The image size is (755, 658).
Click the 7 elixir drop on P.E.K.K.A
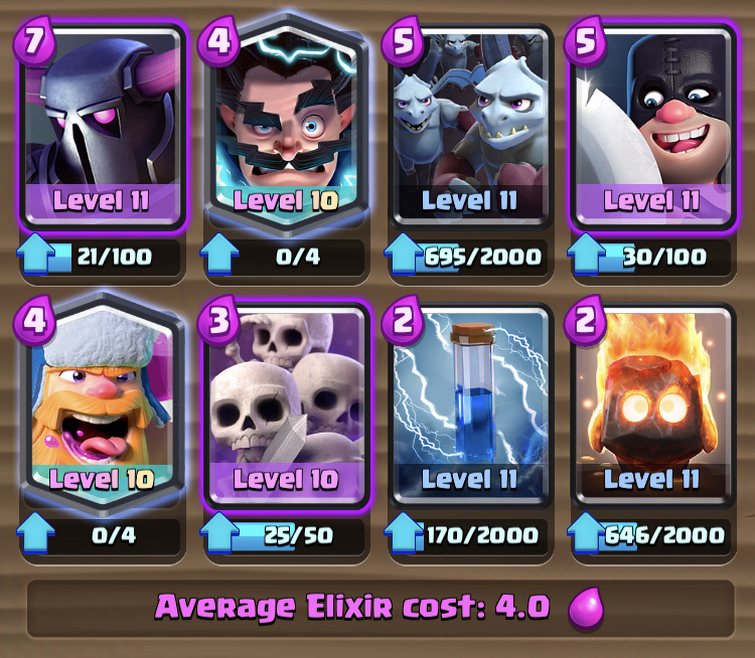pos(34,40)
